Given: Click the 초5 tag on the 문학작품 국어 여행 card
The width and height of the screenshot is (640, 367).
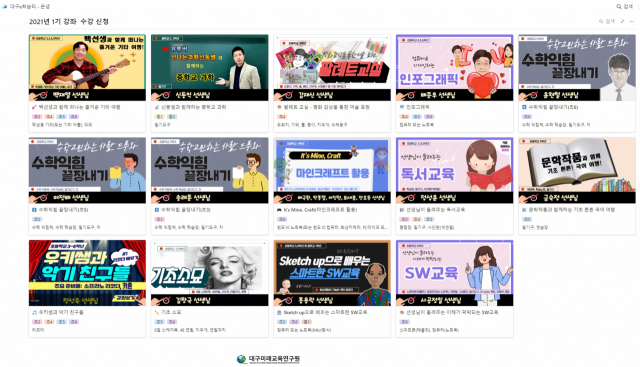Looking at the screenshot, I should tap(527, 219).
